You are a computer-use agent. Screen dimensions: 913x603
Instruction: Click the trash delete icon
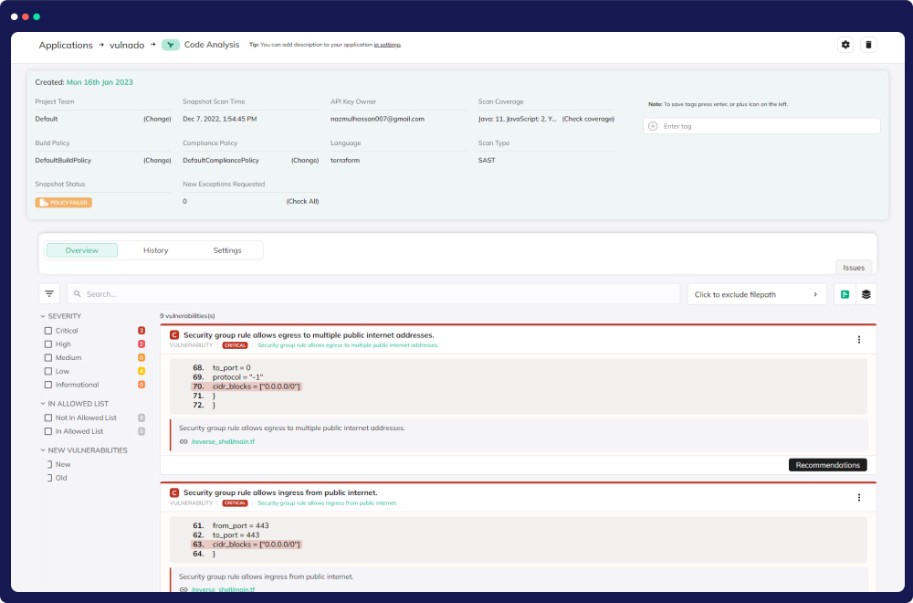click(868, 45)
